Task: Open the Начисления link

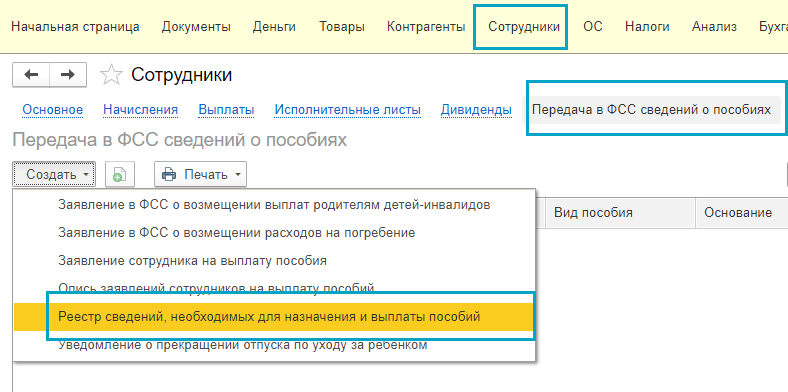Action: (140, 110)
